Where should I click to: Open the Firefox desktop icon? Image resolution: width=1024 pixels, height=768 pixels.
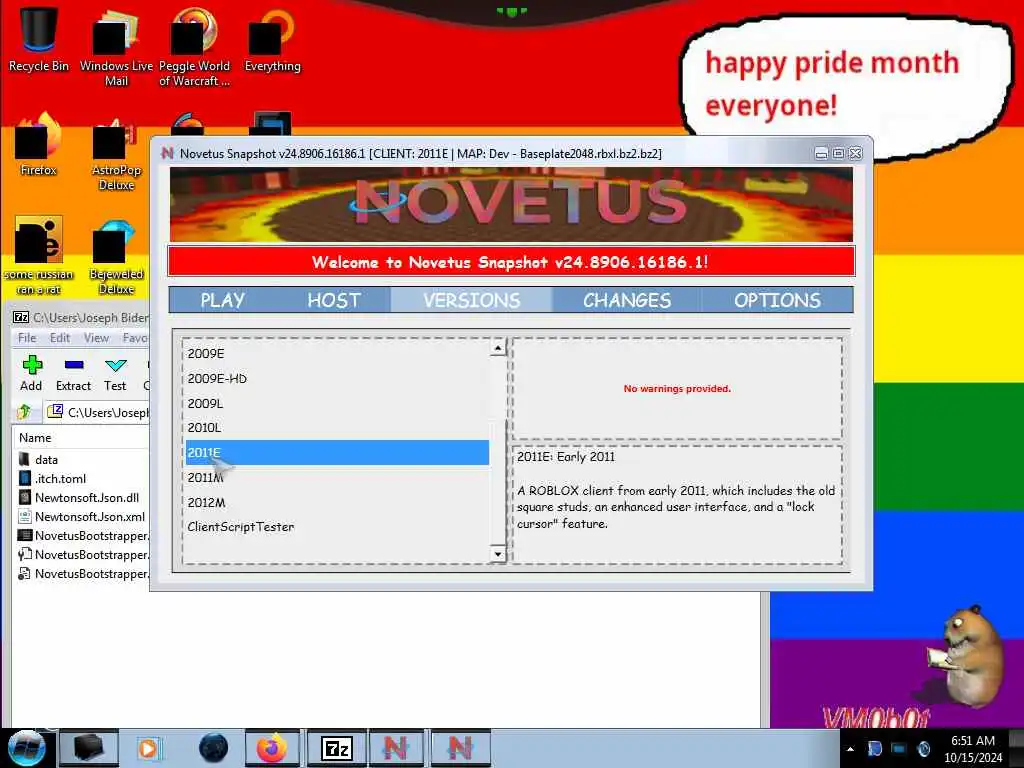39,145
